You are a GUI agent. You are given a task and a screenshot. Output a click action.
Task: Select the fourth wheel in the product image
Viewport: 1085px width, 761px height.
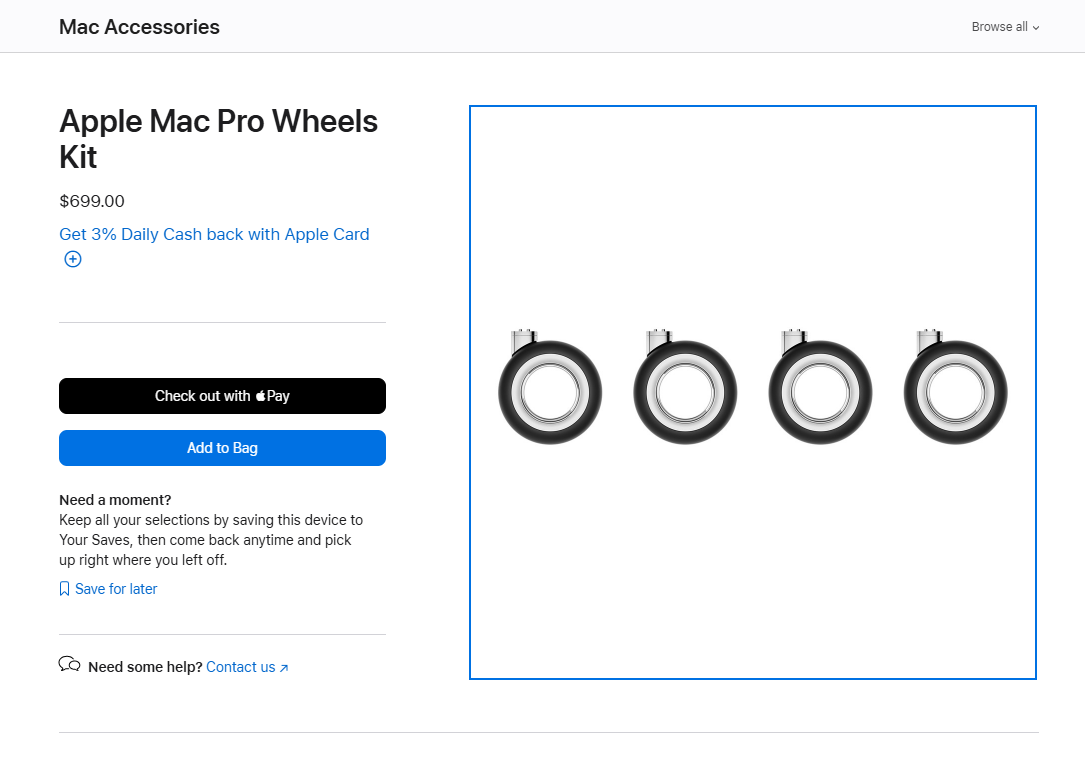pos(955,389)
